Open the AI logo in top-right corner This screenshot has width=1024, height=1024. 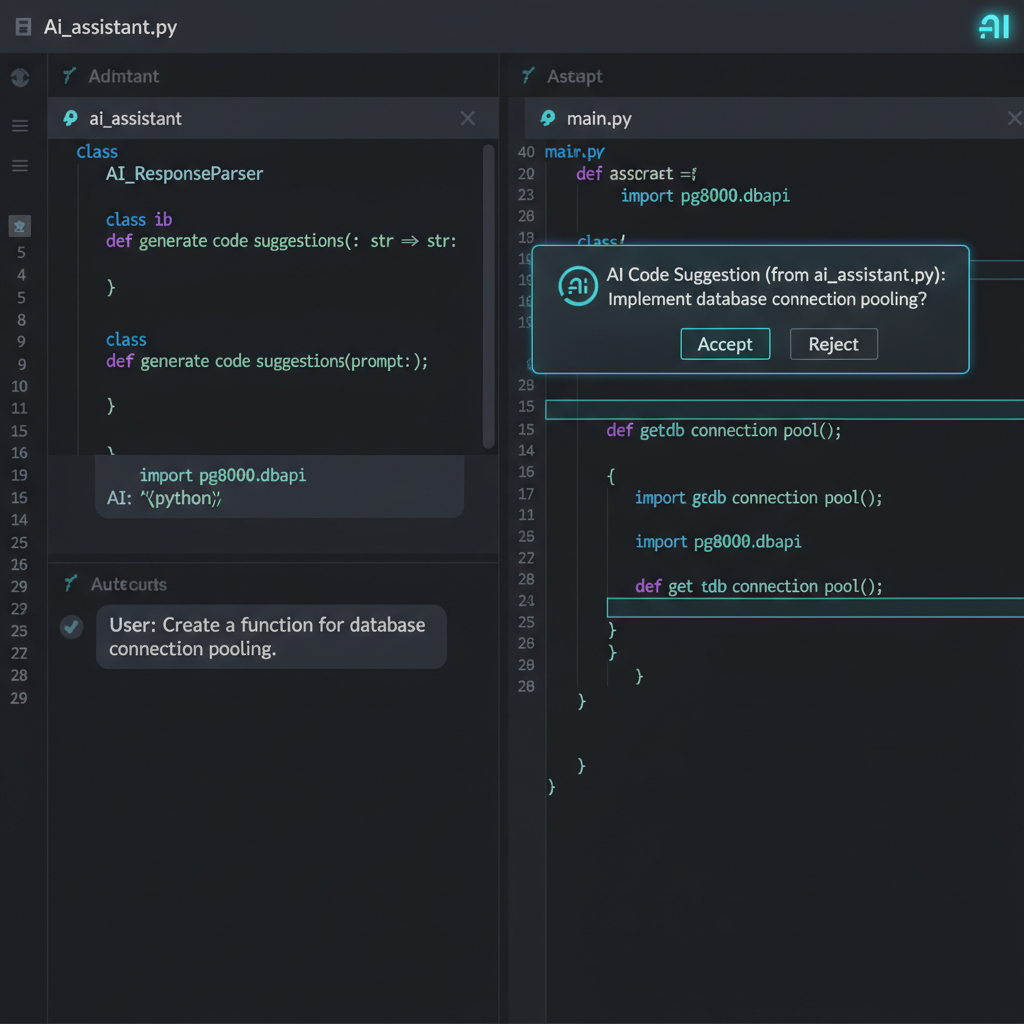tap(994, 27)
